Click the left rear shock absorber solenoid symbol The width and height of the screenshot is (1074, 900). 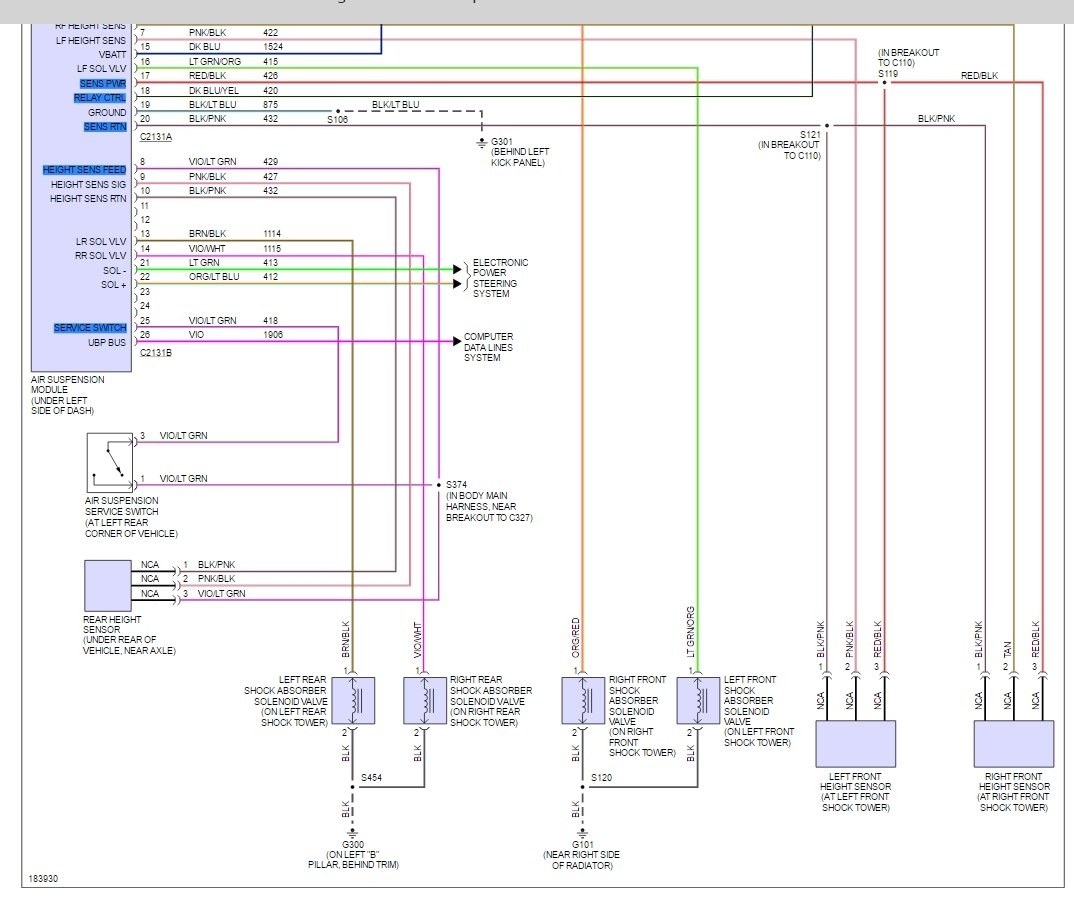353,700
